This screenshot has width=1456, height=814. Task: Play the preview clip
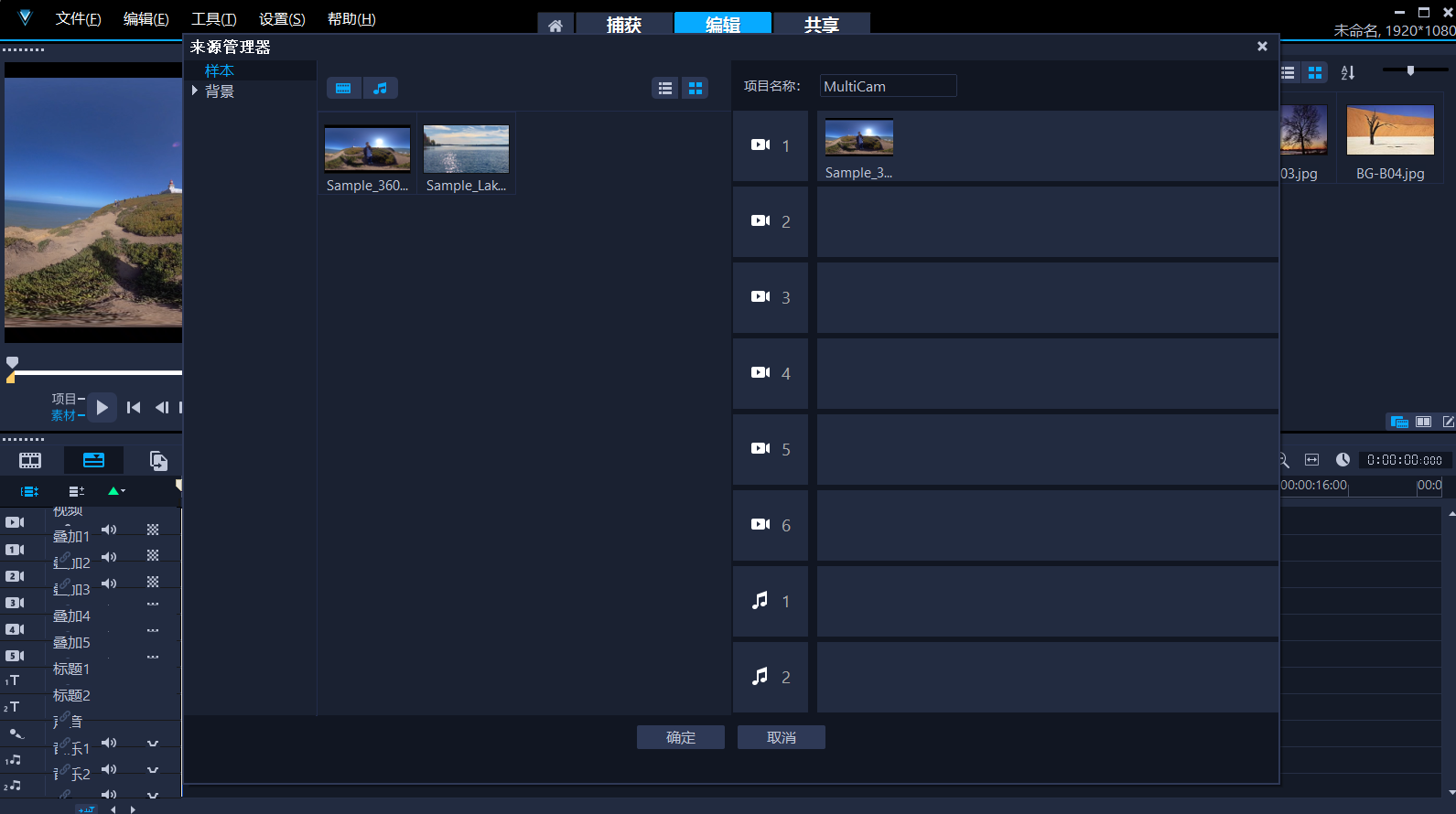[102, 407]
